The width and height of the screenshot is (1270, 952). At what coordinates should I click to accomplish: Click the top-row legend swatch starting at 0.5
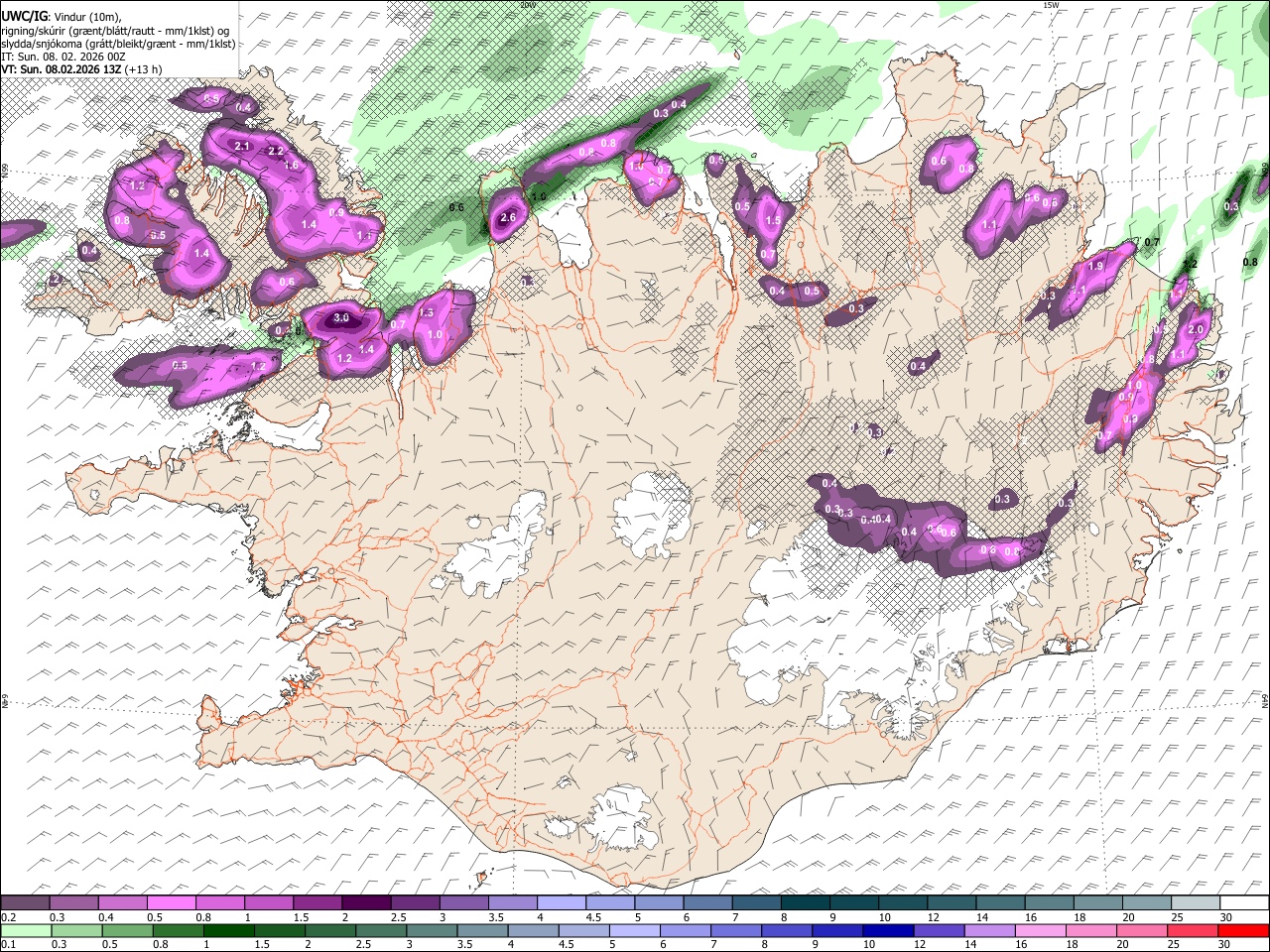171,902
